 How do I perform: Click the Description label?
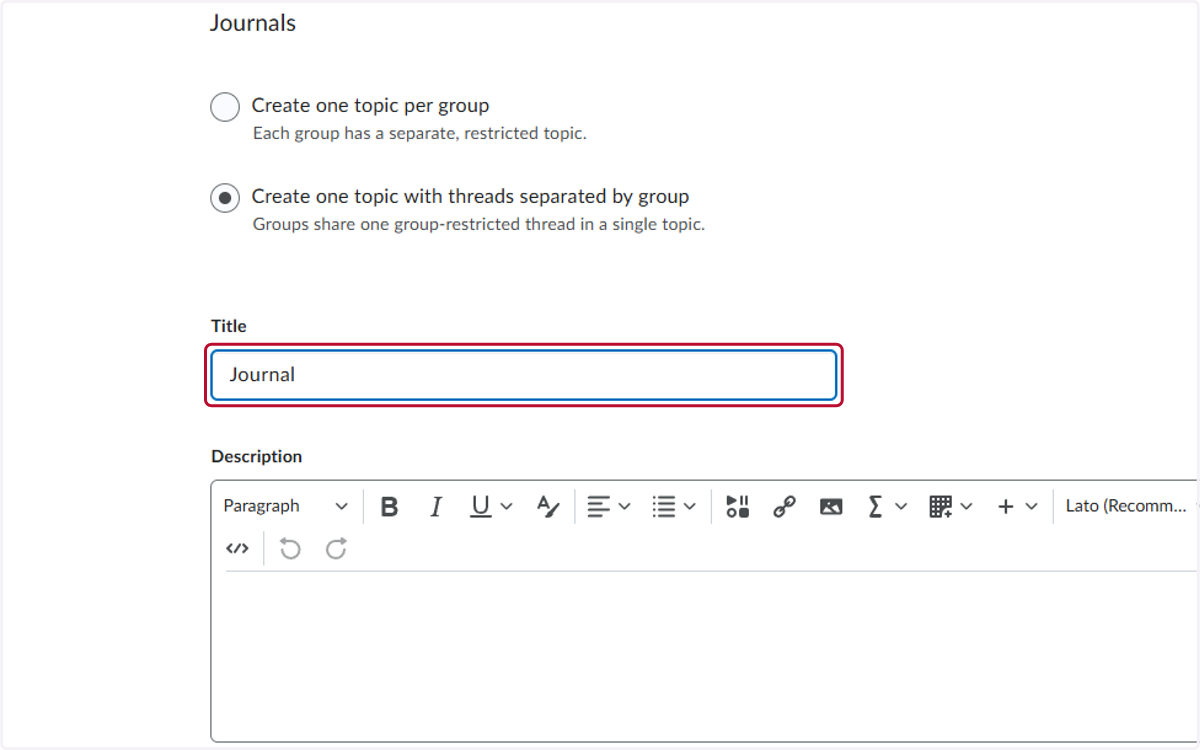tap(257, 456)
